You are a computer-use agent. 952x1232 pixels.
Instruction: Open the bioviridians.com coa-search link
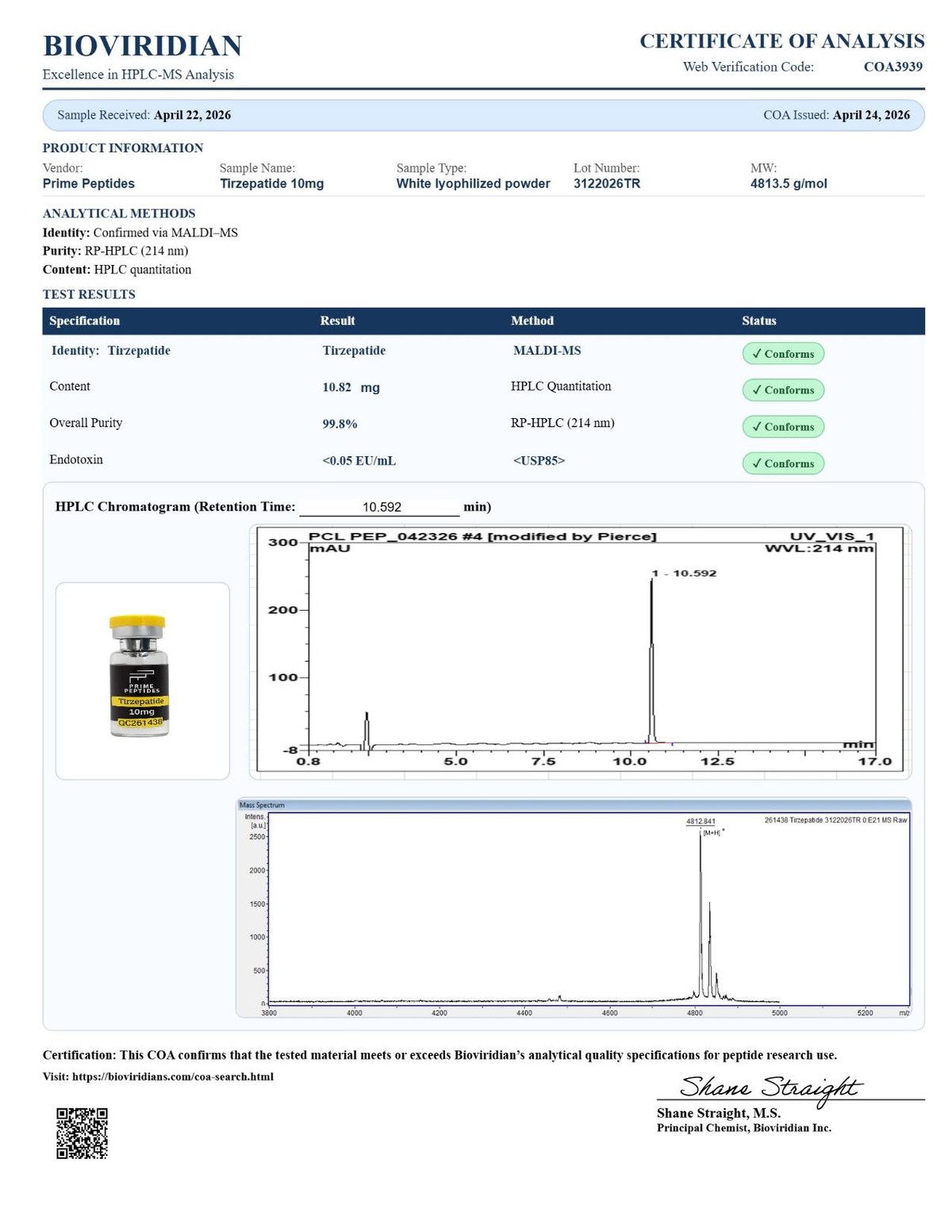point(173,1077)
